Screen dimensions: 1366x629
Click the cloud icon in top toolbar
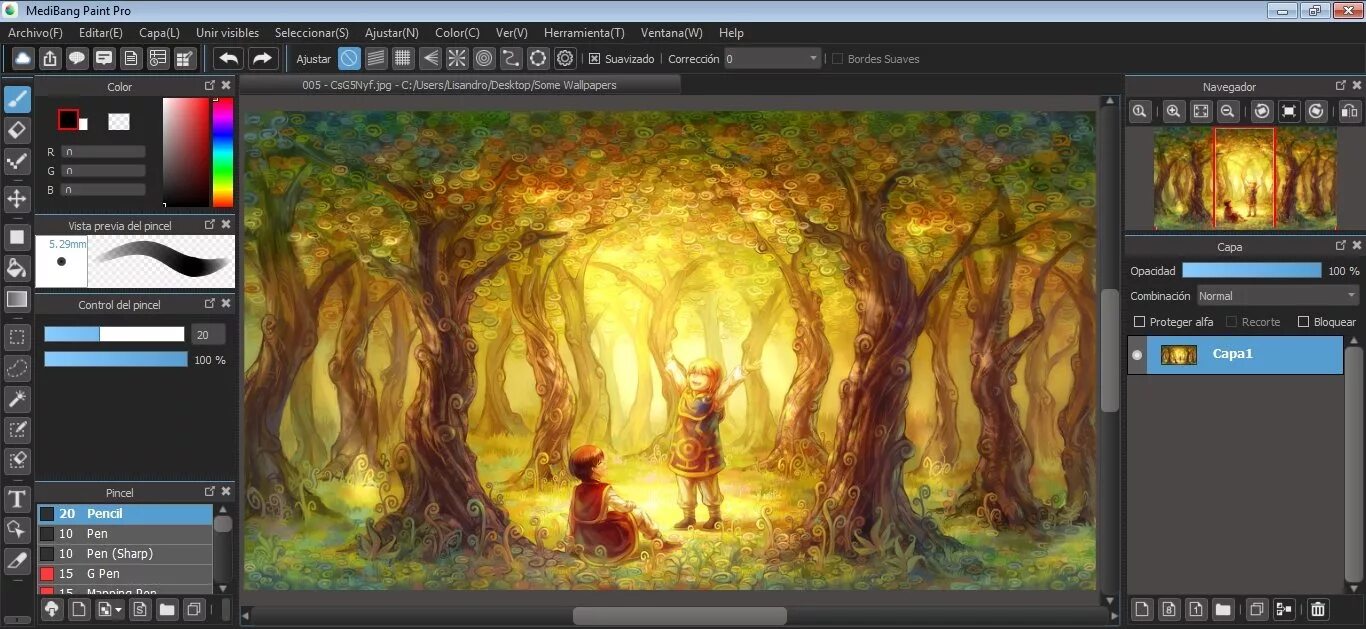pyautogui.click(x=23, y=58)
